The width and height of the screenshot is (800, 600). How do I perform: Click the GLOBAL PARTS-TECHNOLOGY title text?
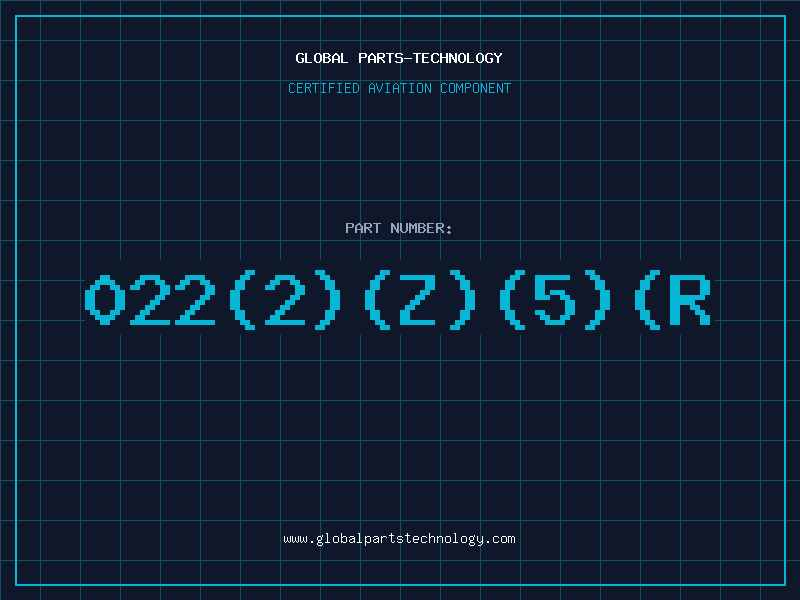(x=399, y=58)
